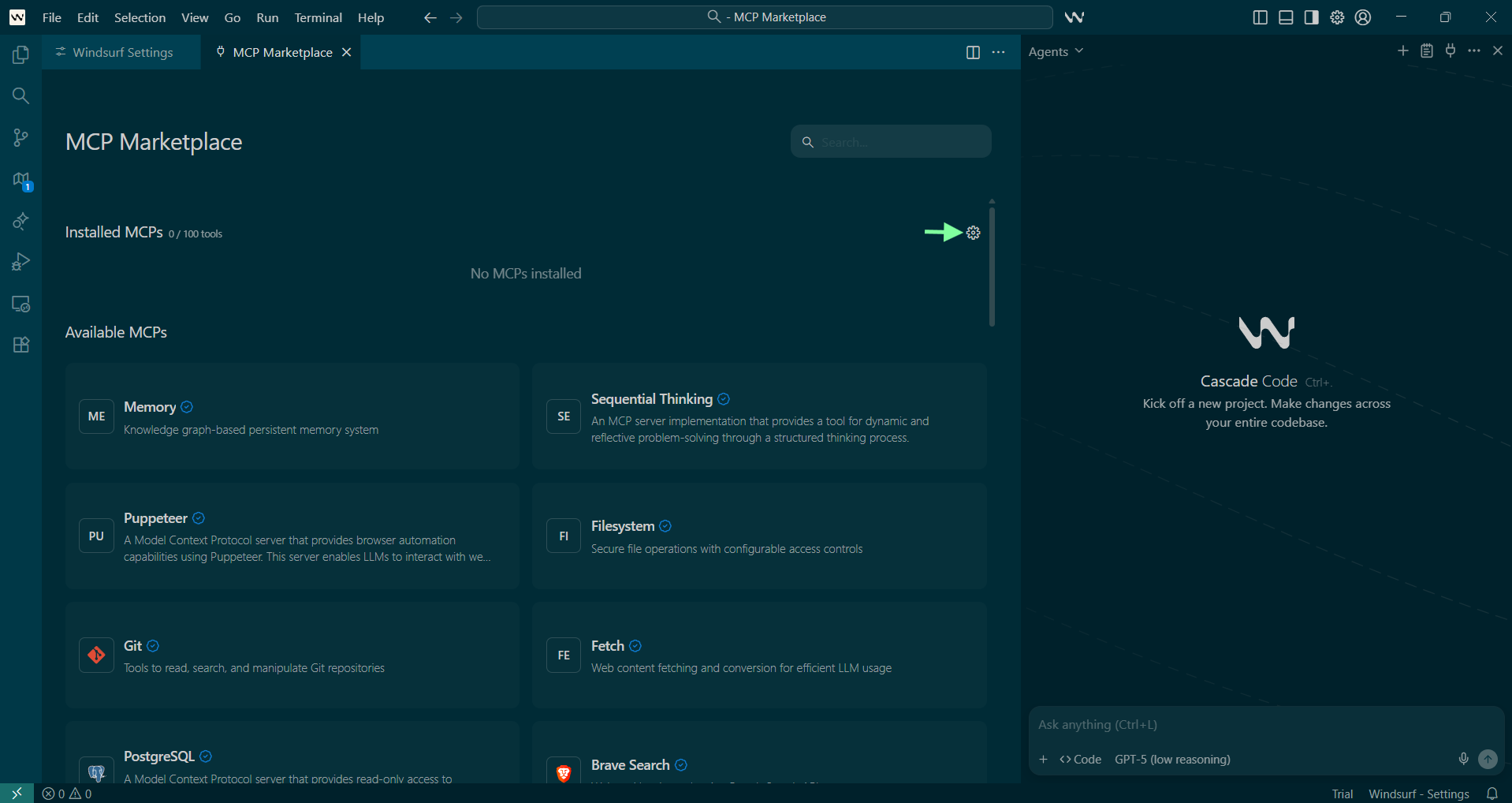Select the Filesystem MCP card
The width and height of the screenshot is (1512, 803).
point(759,536)
